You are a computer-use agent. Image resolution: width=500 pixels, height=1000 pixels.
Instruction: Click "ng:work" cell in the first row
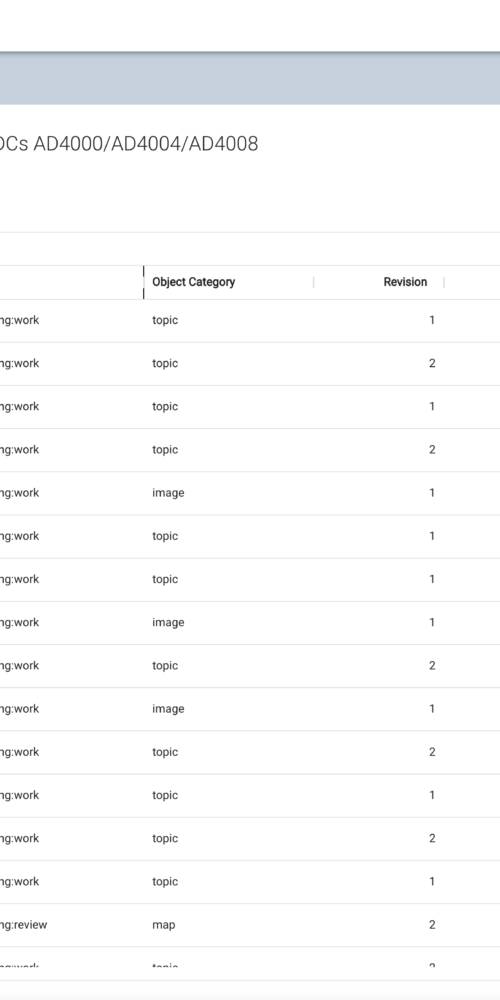(19, 320)
